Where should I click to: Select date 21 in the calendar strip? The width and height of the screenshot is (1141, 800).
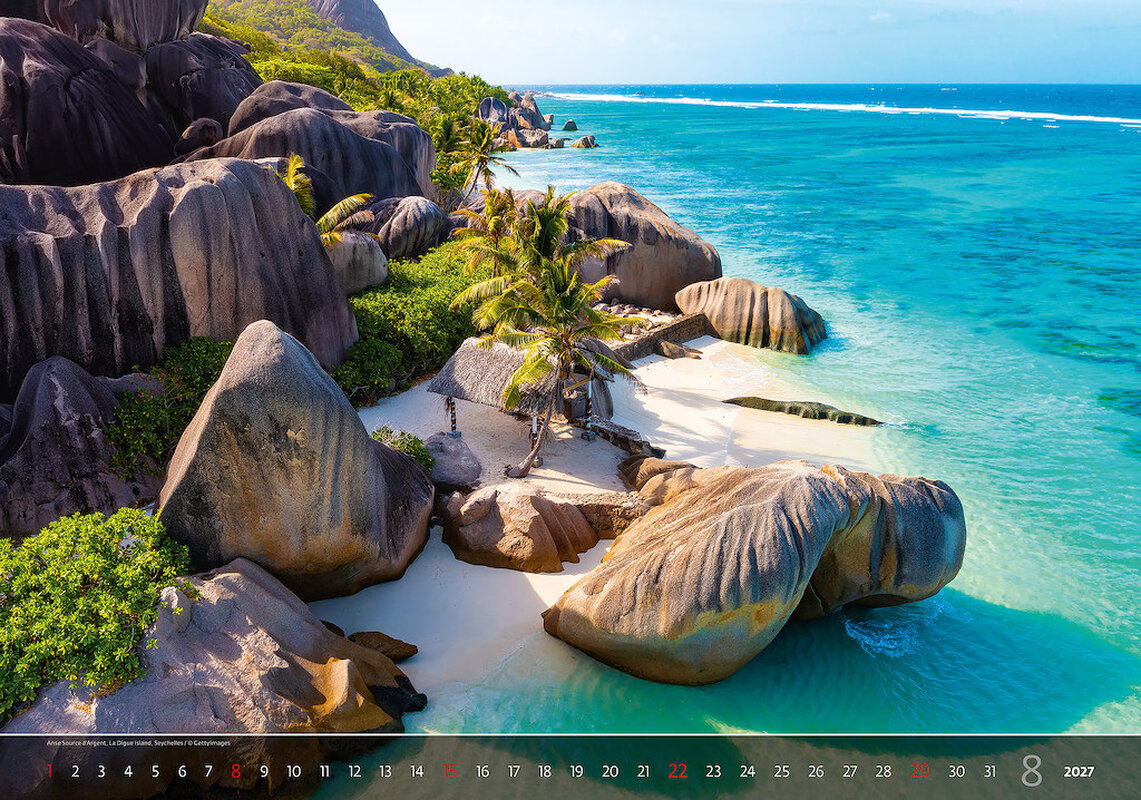click(643, 772)
